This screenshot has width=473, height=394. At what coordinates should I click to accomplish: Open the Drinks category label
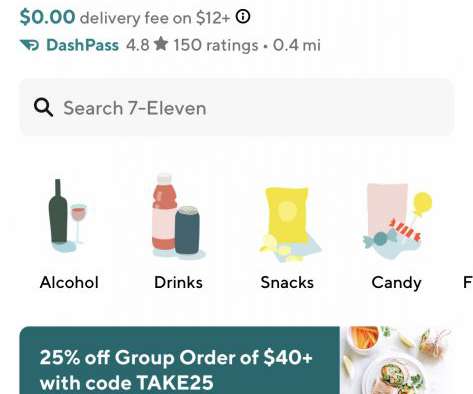coord(178,282)
